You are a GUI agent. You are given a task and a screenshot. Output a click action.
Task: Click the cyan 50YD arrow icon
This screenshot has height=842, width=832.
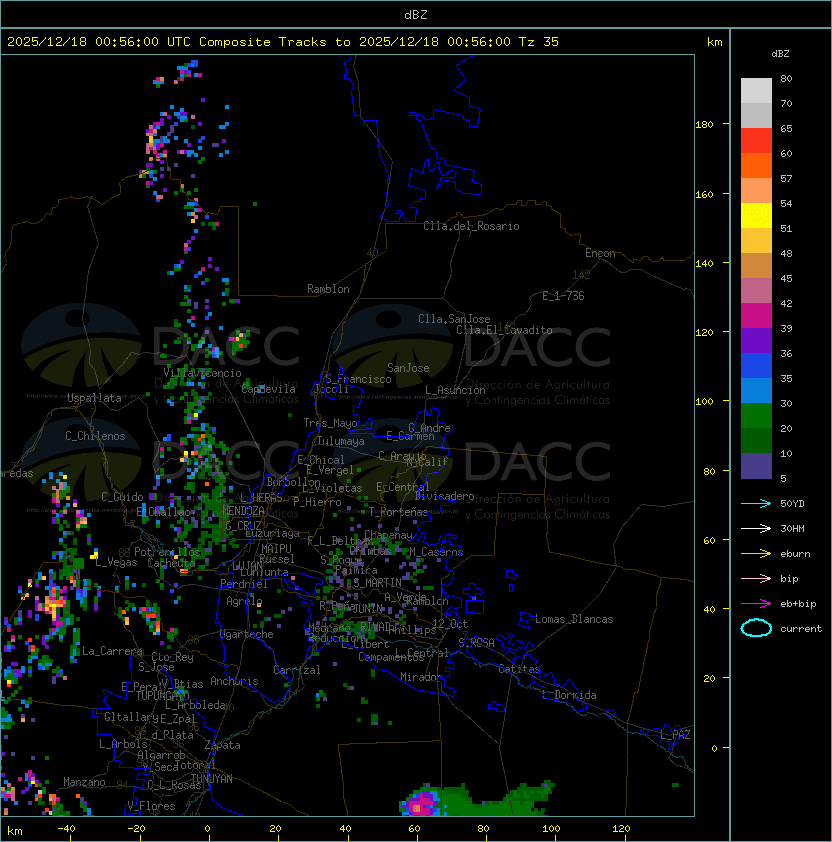pos(756,504)
